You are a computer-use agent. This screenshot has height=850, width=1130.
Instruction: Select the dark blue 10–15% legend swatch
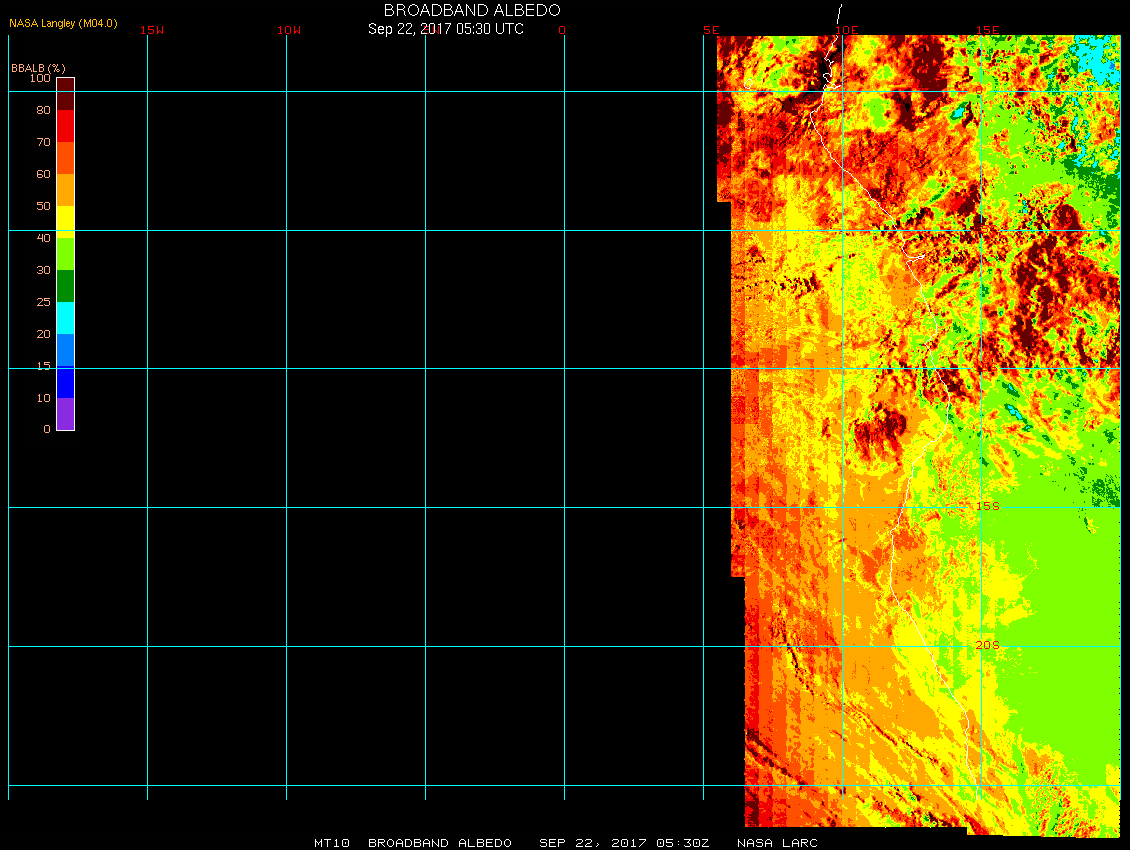coord(65,382)
